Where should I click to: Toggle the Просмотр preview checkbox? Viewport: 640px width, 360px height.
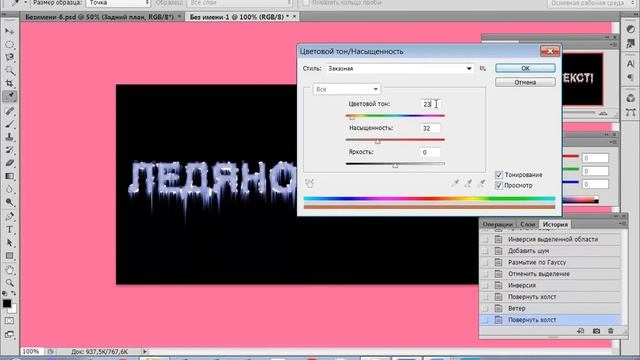click(x=499, y=185)
